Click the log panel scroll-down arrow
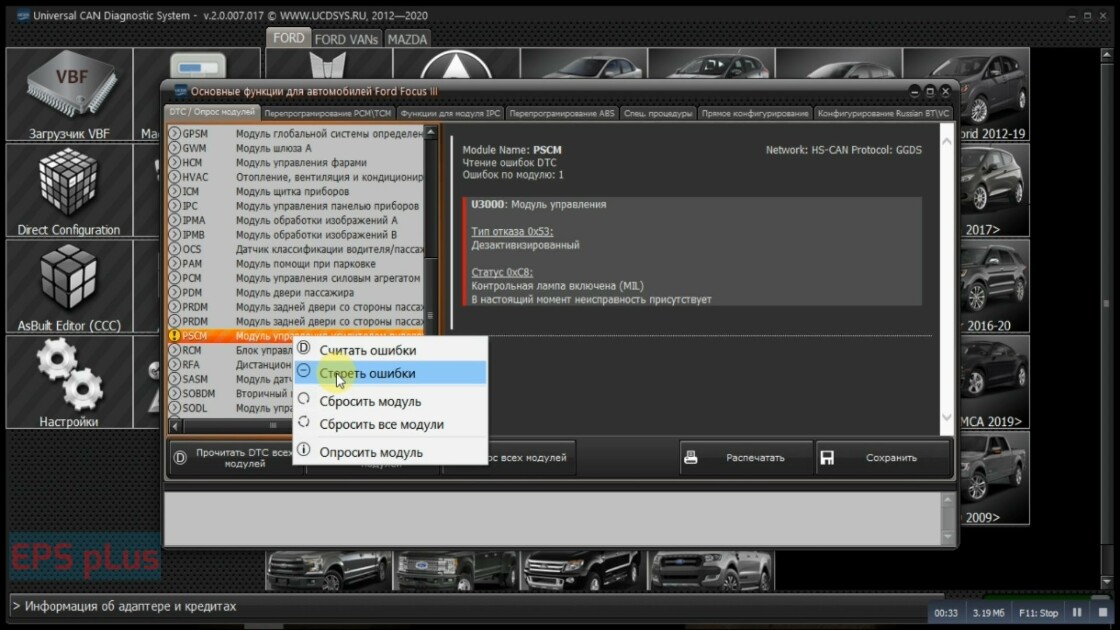The image size is (1120, 630). point(948,536)
